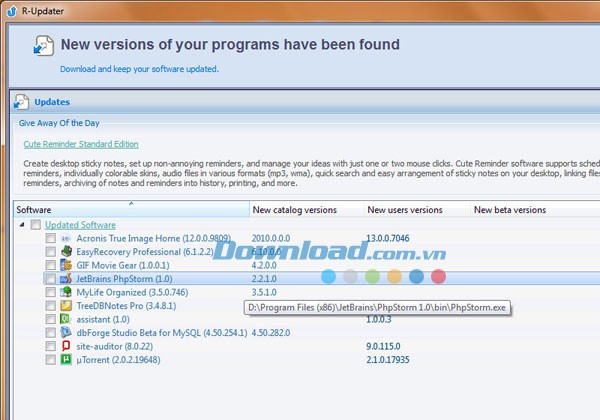600x420 pixels.
Task: Check the JetBrains PhpStorm checkbox
Action: click(51, 278)
